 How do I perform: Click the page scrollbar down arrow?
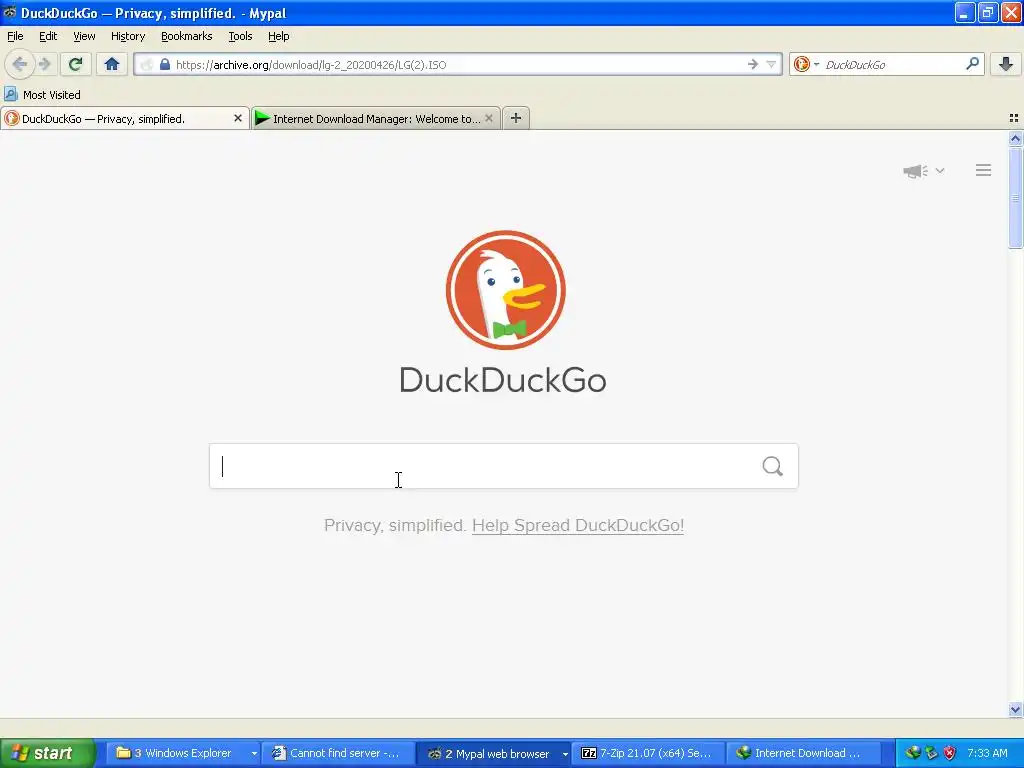point(1016,709)
